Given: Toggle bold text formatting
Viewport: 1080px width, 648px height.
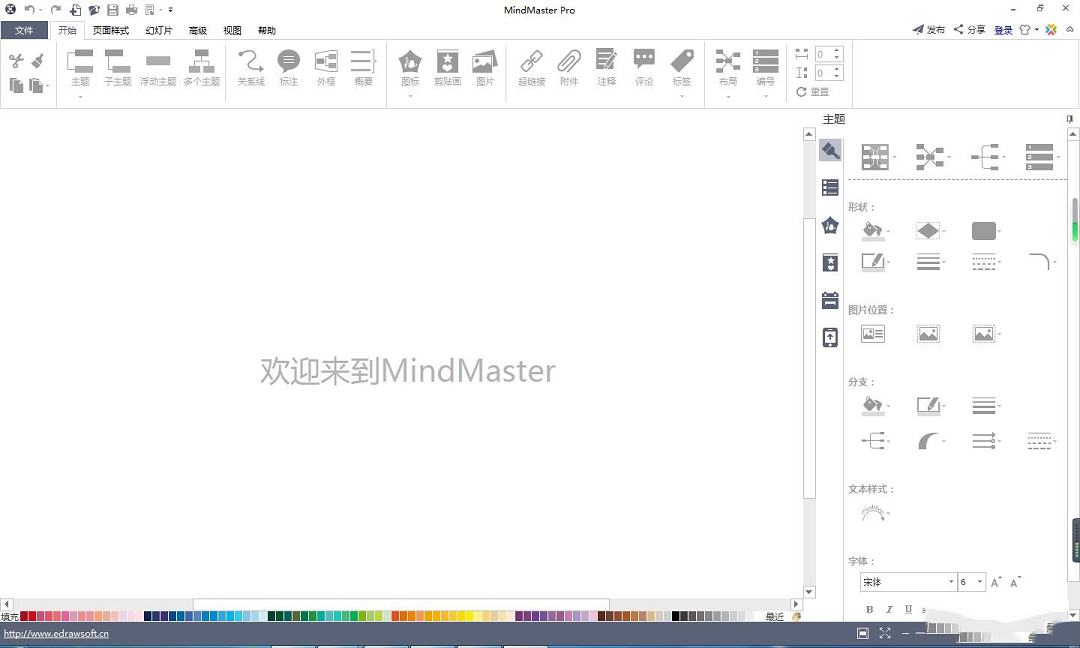Looking at the screenshot, I should [869, 609].
